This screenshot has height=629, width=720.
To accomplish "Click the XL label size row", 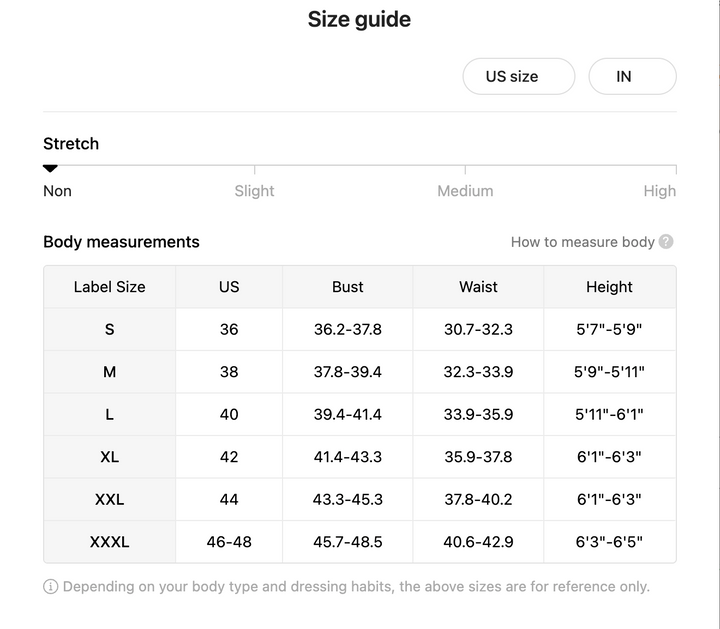I will 360,457.
